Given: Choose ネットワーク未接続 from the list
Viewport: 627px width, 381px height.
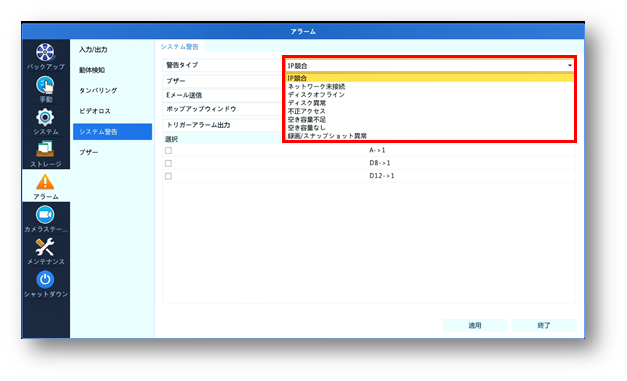Looking at the screenshot, I should click(430, 86).
